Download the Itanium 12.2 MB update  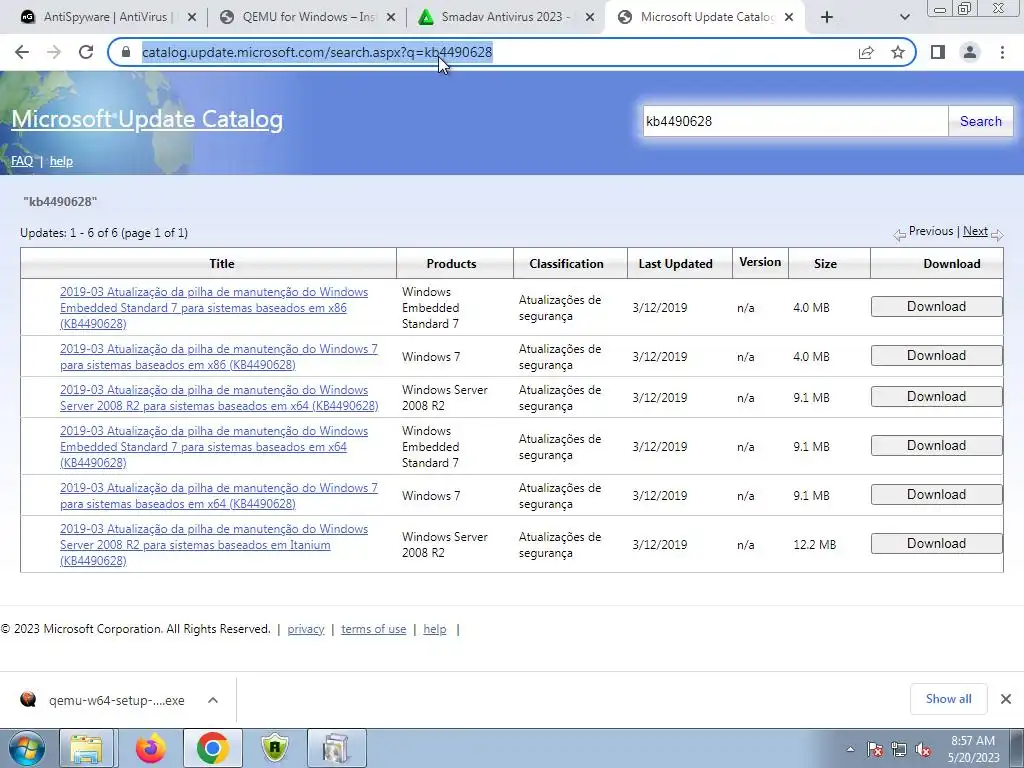click(936, 543)
